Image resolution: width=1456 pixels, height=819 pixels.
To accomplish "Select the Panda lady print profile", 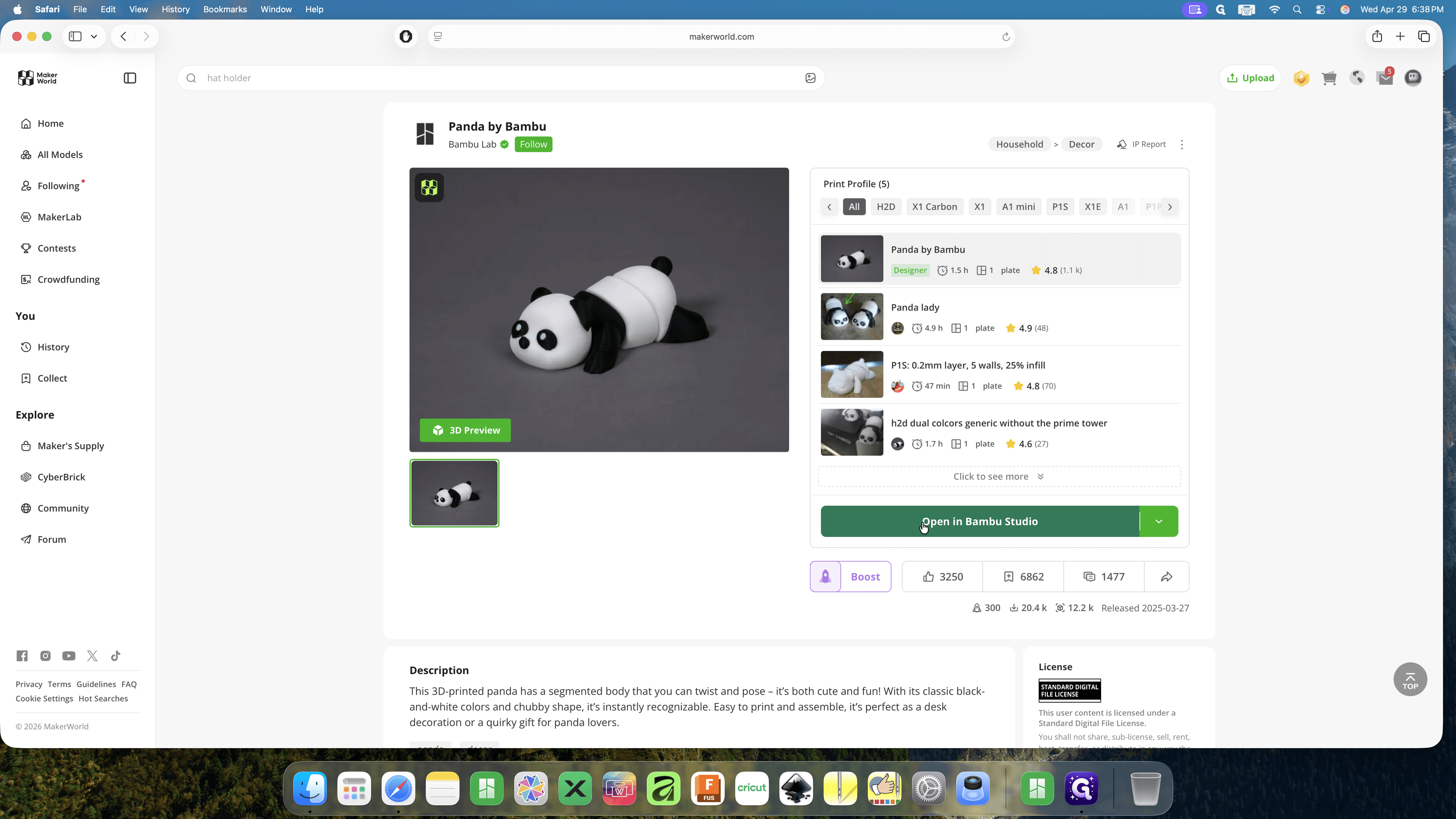I will click(999, 317).
